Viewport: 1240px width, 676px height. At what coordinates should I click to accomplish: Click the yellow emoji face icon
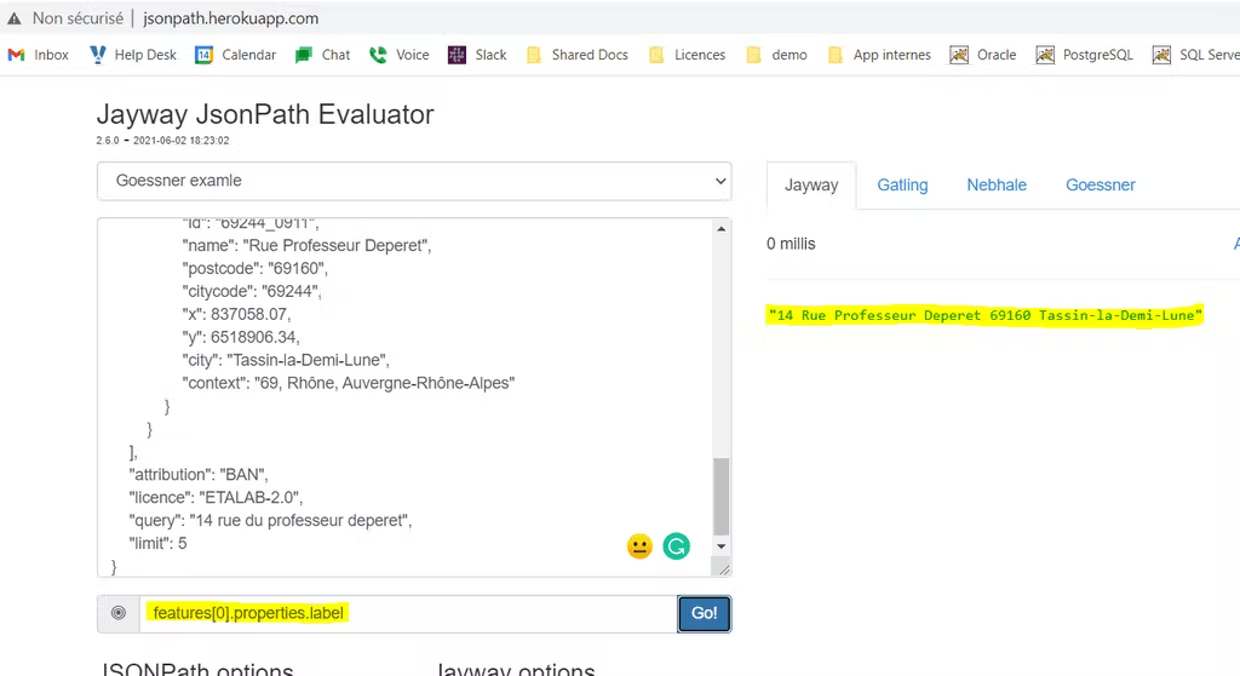pos(640,546)
